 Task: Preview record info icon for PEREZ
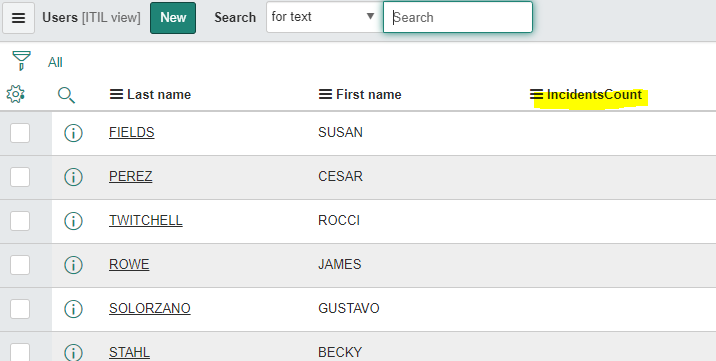pos(73,177)
